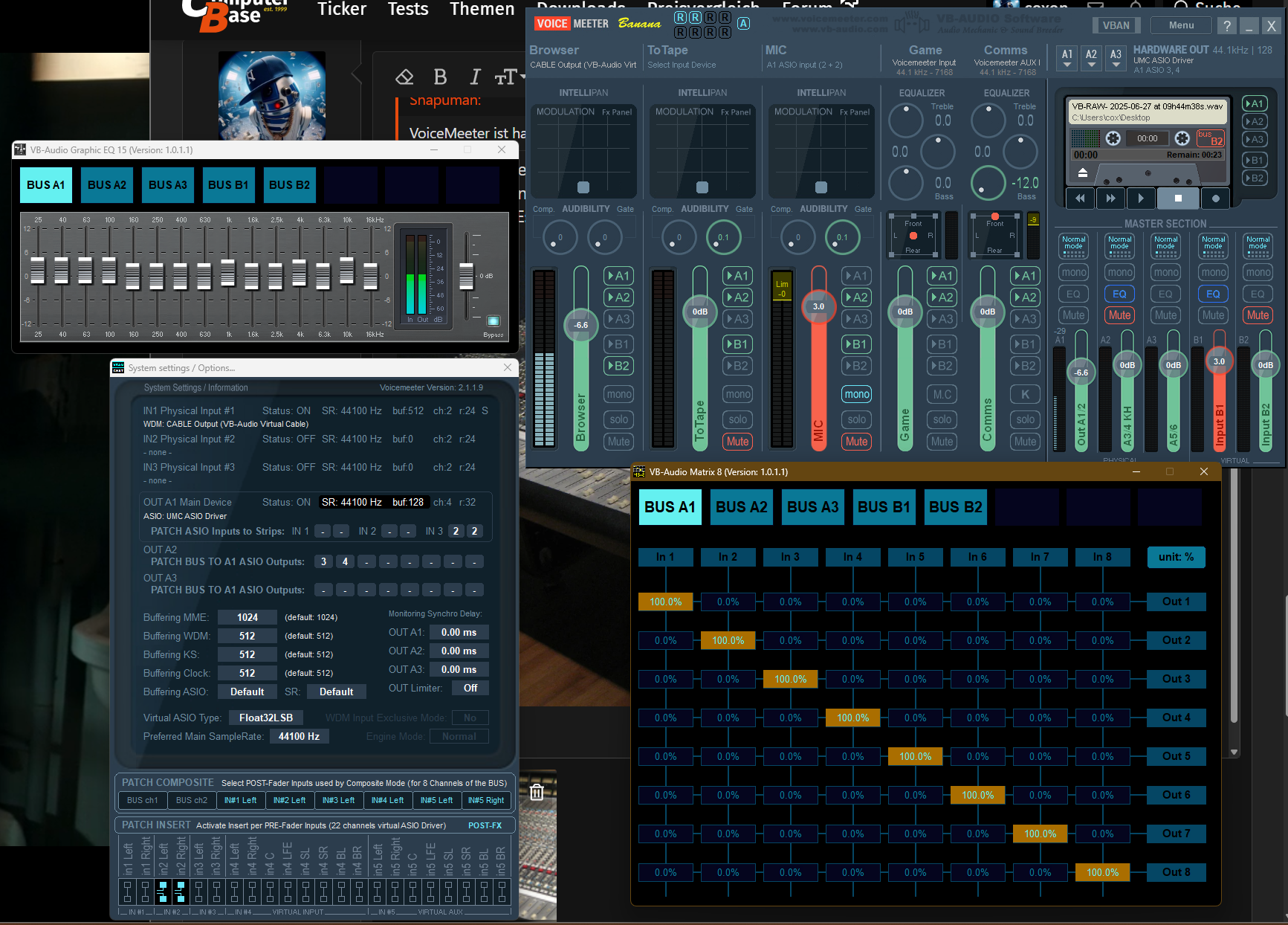Click the robot avatar thumbnail in the forum

click(272, 95)
